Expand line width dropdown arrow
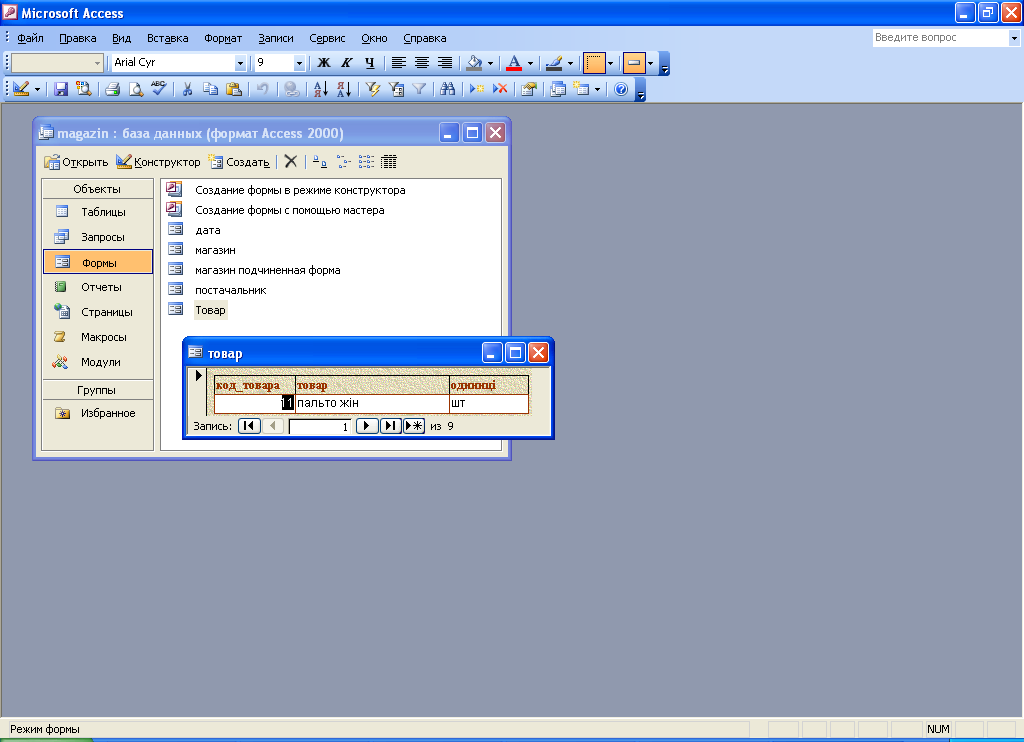 (x=610, y=63)
